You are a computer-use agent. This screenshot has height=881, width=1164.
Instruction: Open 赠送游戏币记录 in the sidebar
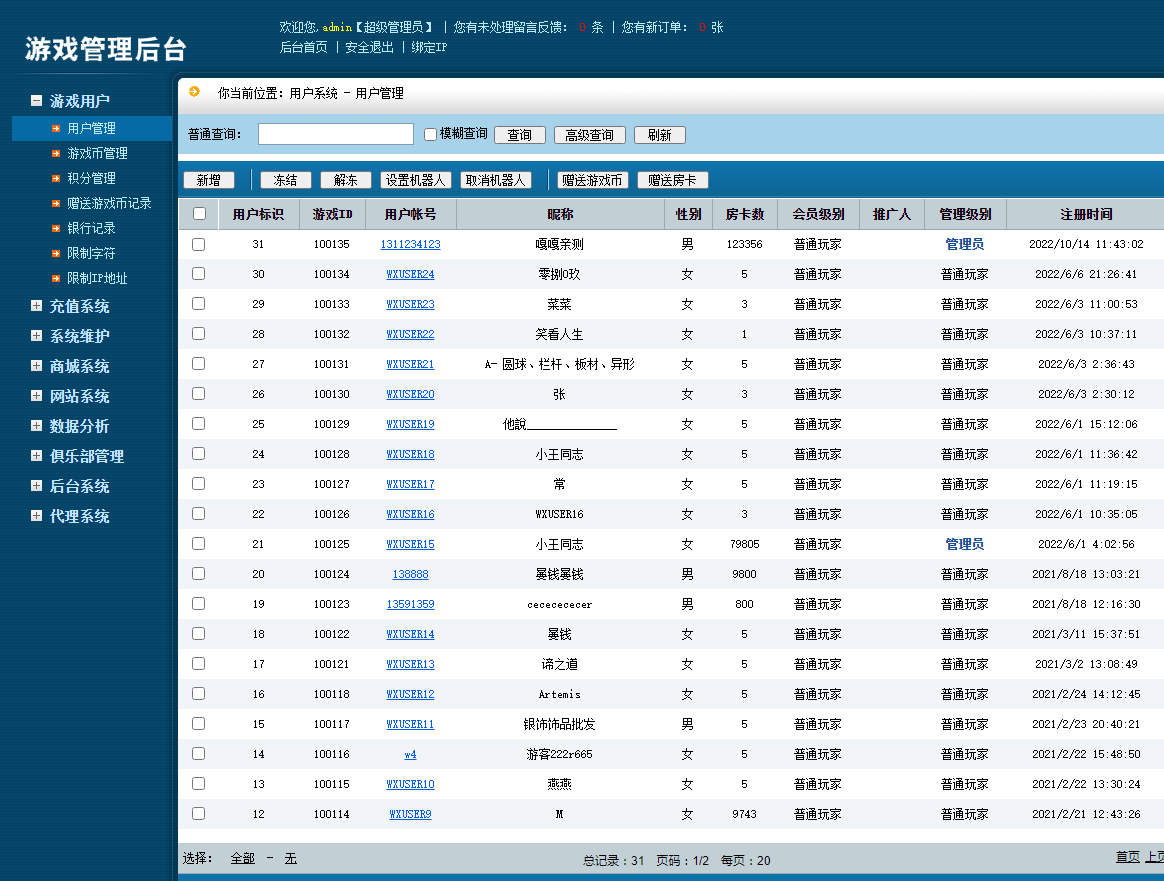click(109, 203)
